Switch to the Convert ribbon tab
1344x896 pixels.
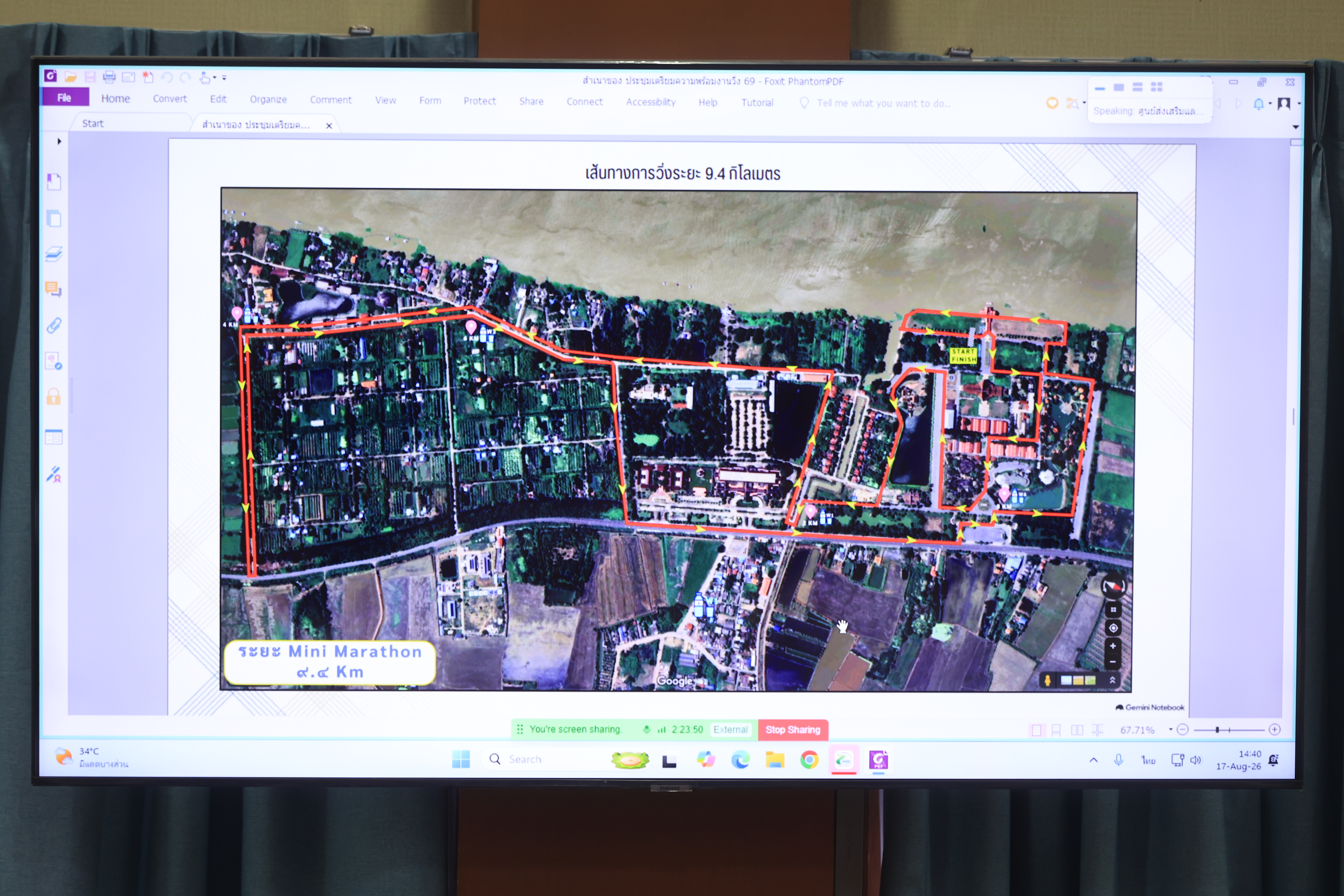point(170,99)
